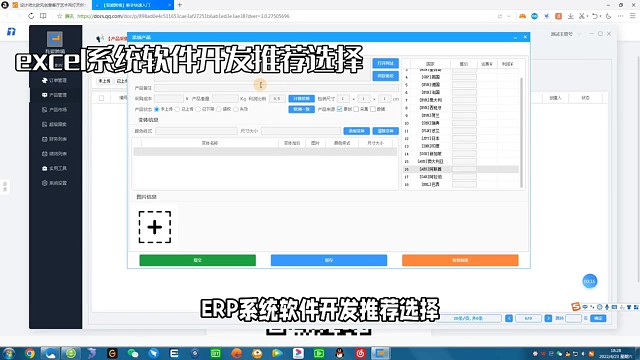640x360 pixels.
Task: Click the Sogou input method S icon
Action: pyautogui.click(x=576, y=307)
